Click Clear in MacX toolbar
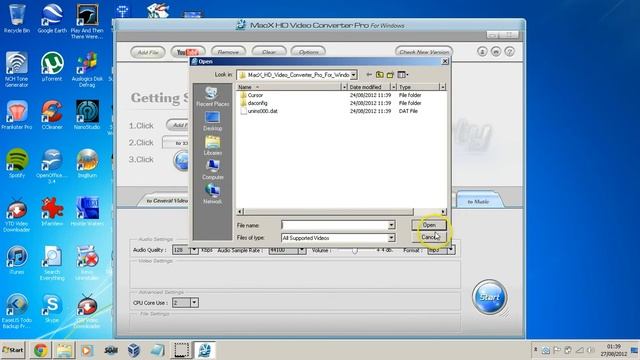 (x=269, y=52)
